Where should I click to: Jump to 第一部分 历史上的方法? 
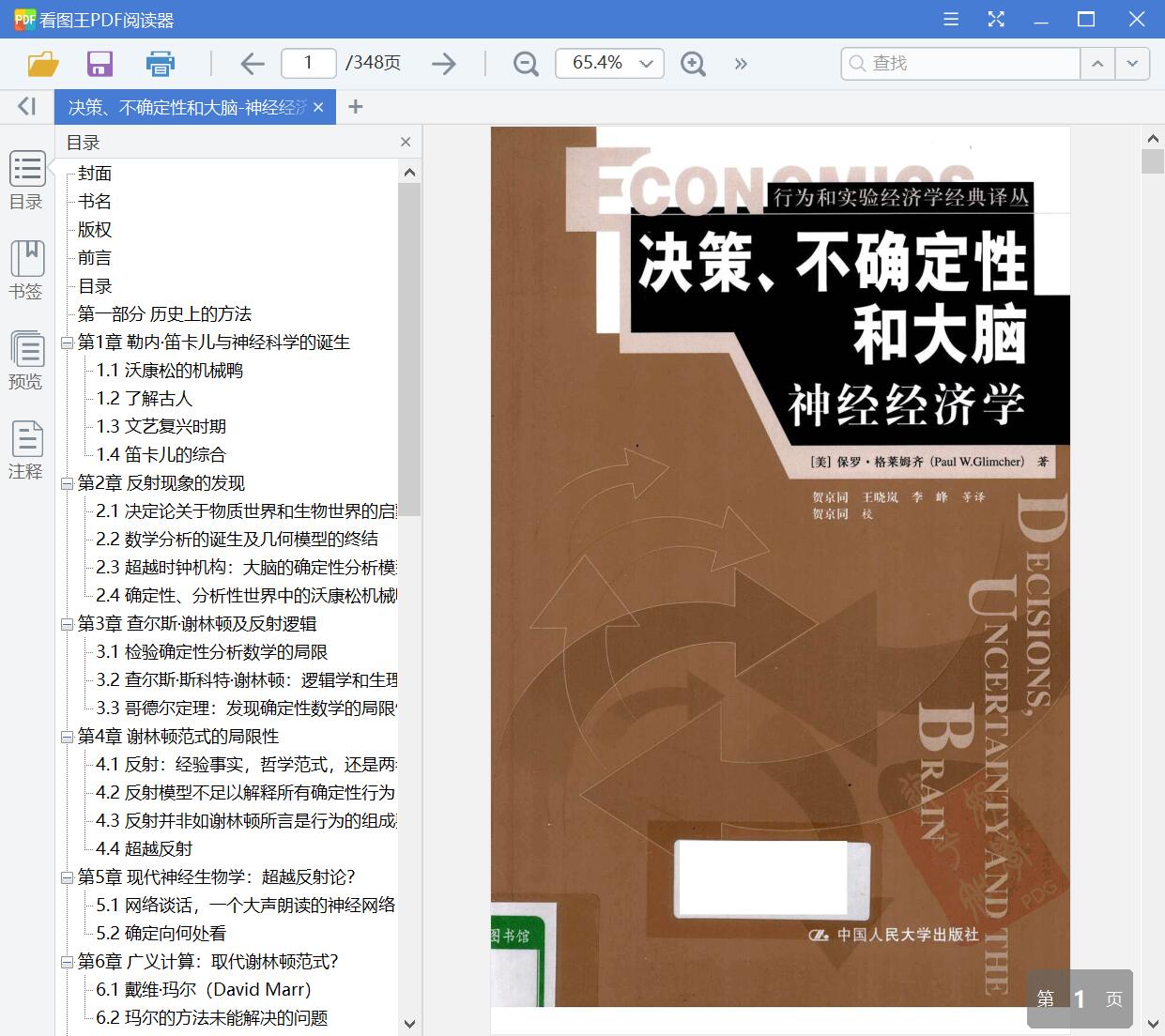(x=164, y=314)
